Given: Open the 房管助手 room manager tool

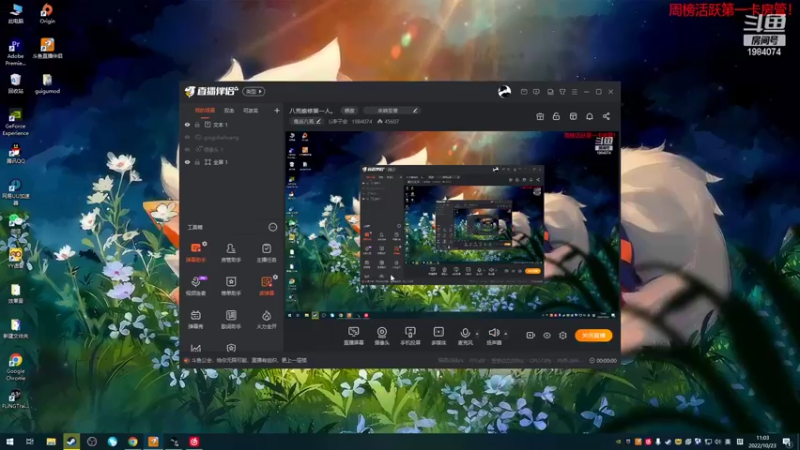Looking at the screenshot, I should [x=231, y=253].
